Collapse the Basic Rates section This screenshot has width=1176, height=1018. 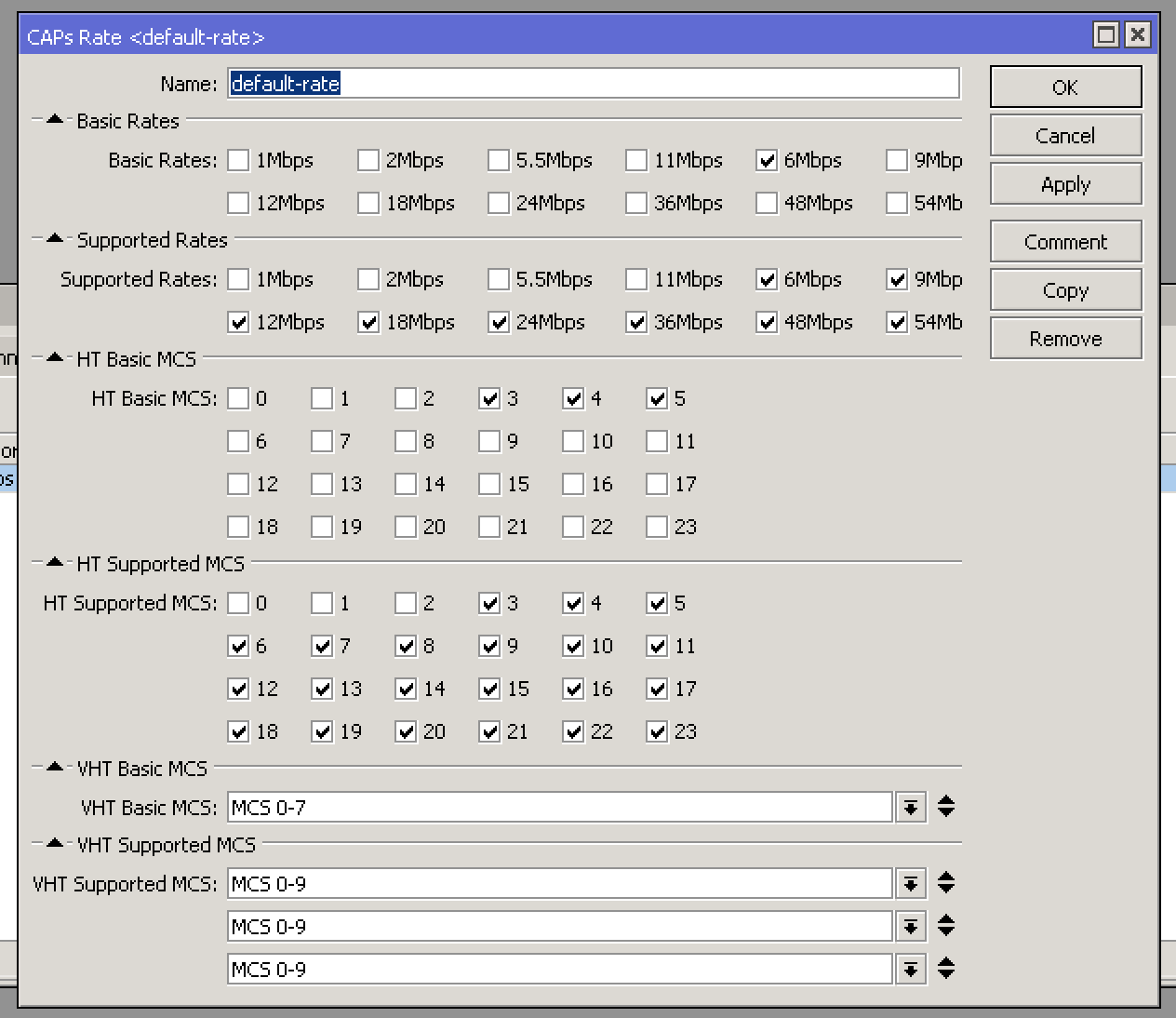click(x=53, y=119)
